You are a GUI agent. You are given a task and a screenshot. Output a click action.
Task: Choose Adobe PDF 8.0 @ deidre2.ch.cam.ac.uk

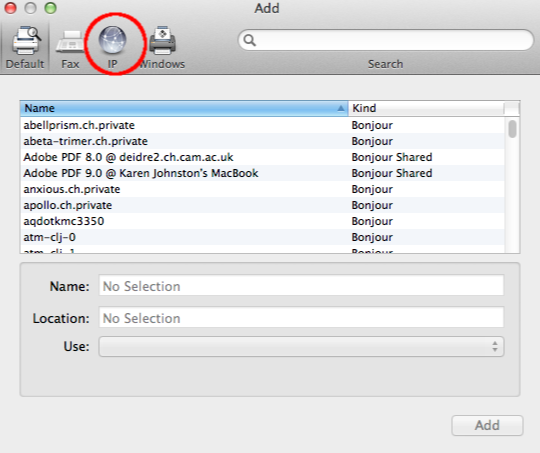point(262,157)
